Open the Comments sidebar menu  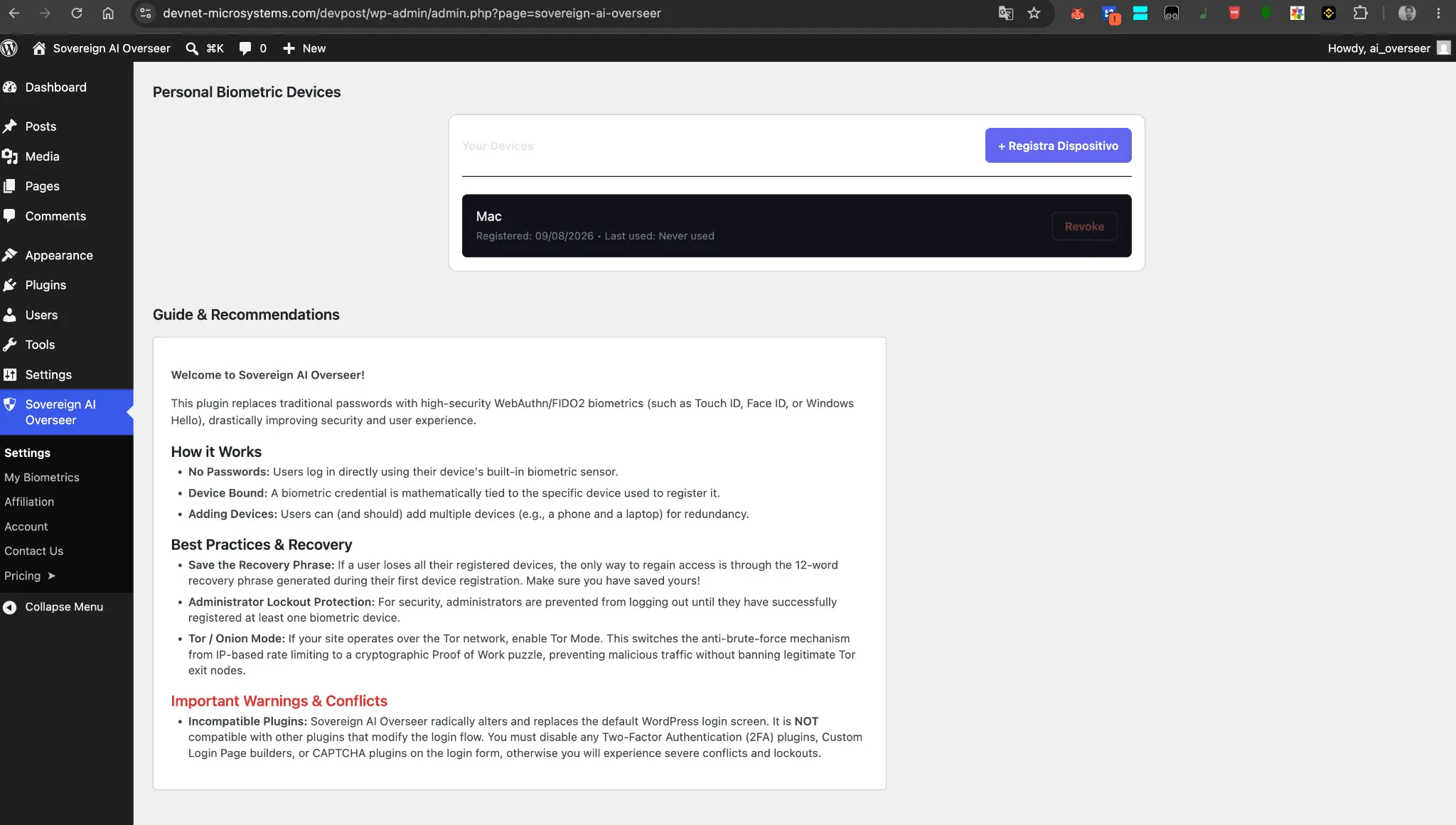(x=66, y=216)
